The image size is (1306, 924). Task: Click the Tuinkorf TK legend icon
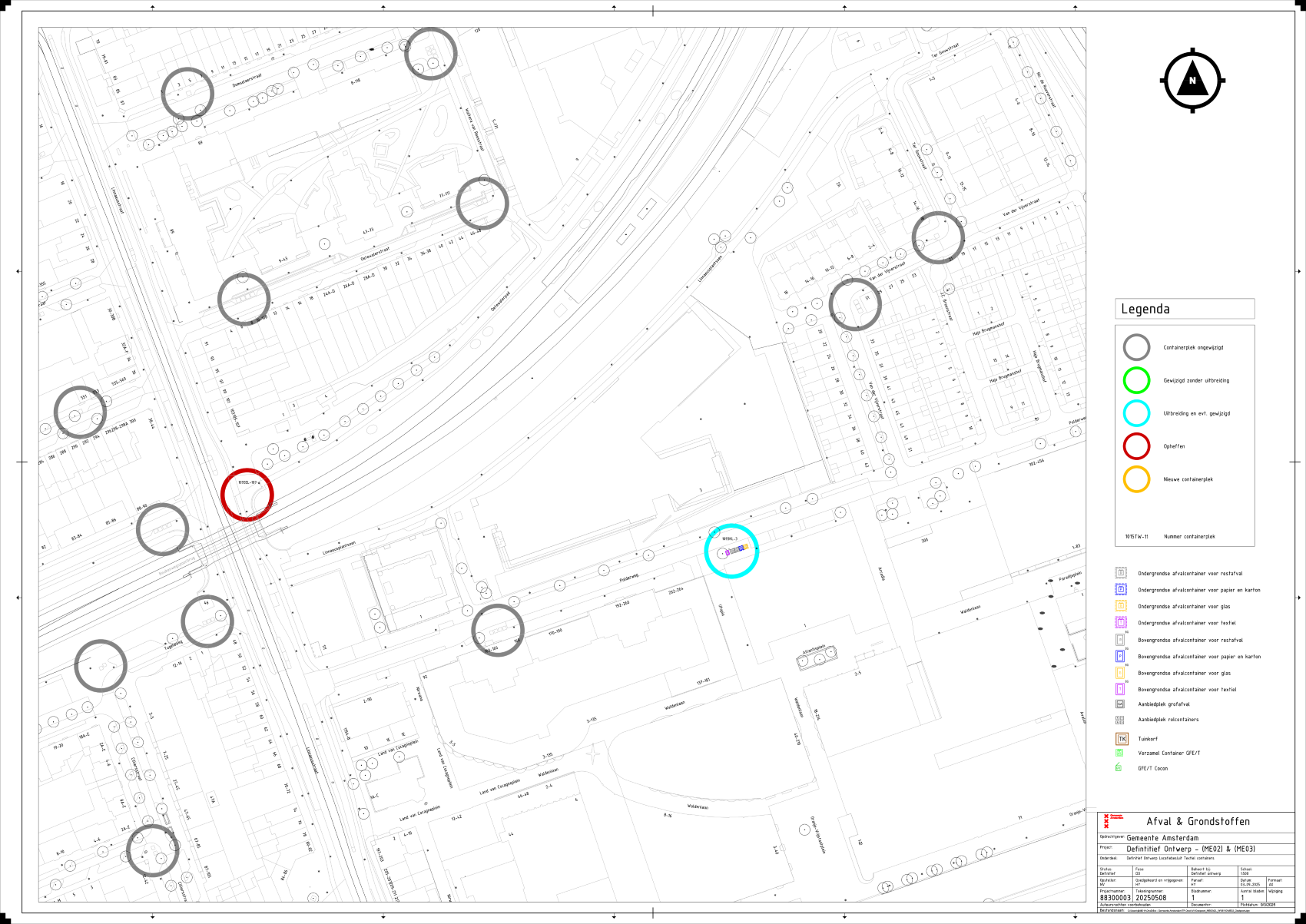click(x=1121, y=739)
